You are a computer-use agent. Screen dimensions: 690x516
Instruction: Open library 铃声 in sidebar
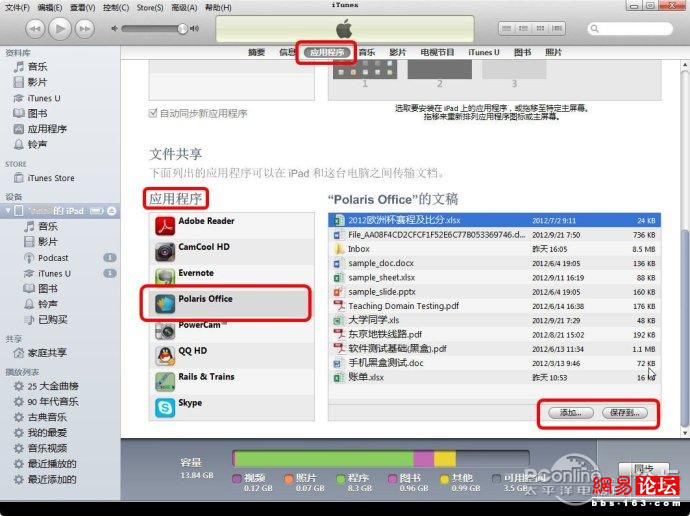coord(37,144)
